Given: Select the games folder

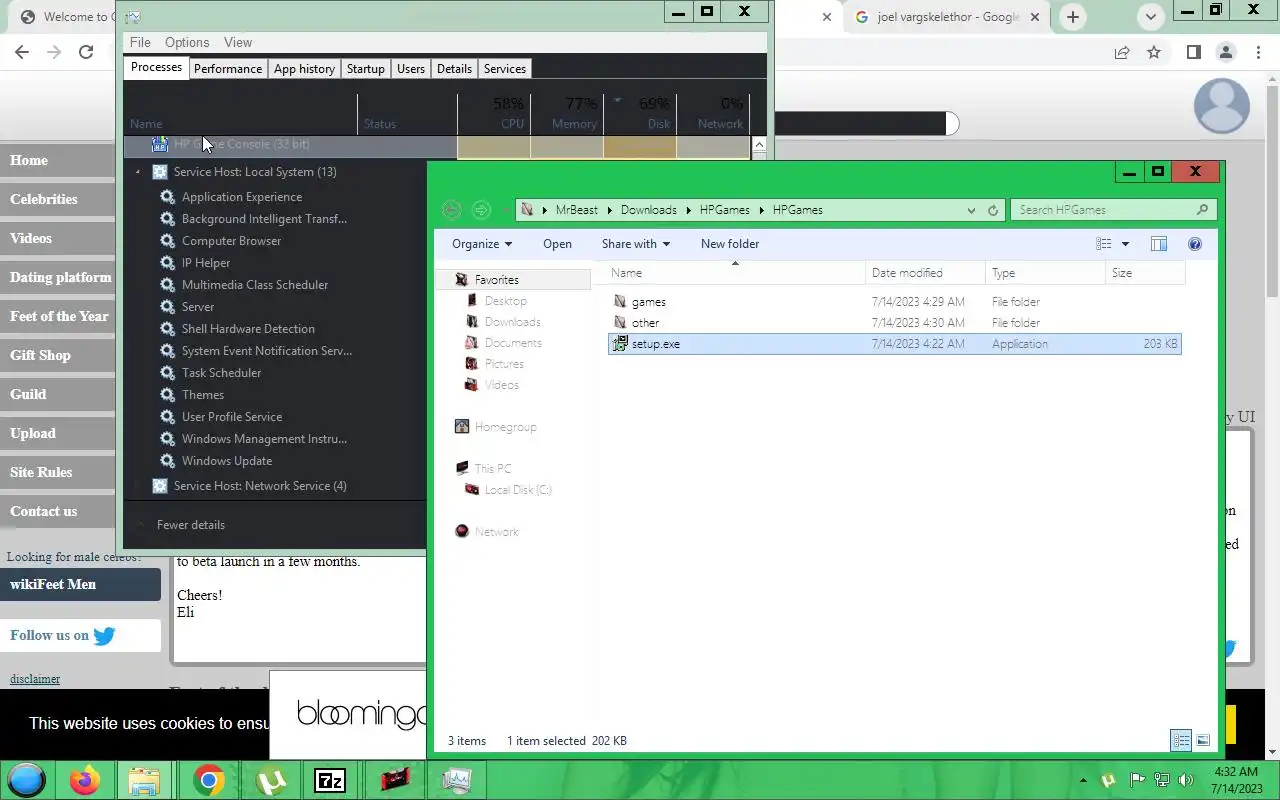Looking at the screenshot, I should pyautogui.click(x=895, y=302).
